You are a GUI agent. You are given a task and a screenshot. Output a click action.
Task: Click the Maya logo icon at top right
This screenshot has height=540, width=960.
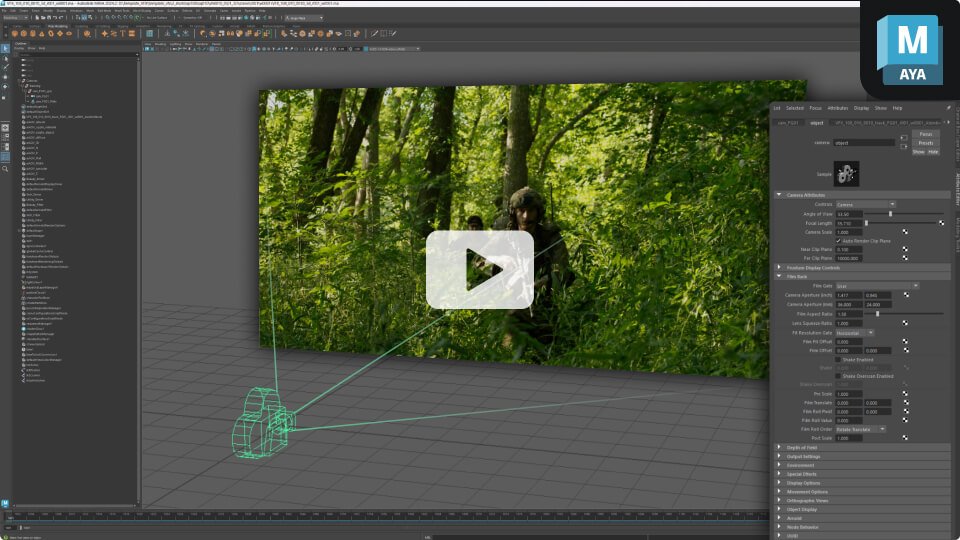[x=910, y=49]
